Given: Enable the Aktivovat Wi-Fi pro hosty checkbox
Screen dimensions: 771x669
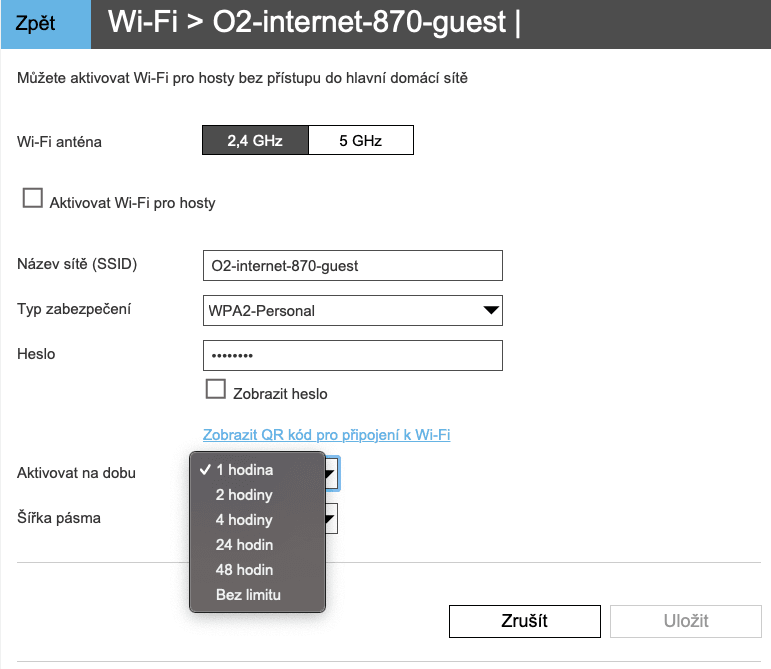Looking at the screenshot, I should point(32,200).
